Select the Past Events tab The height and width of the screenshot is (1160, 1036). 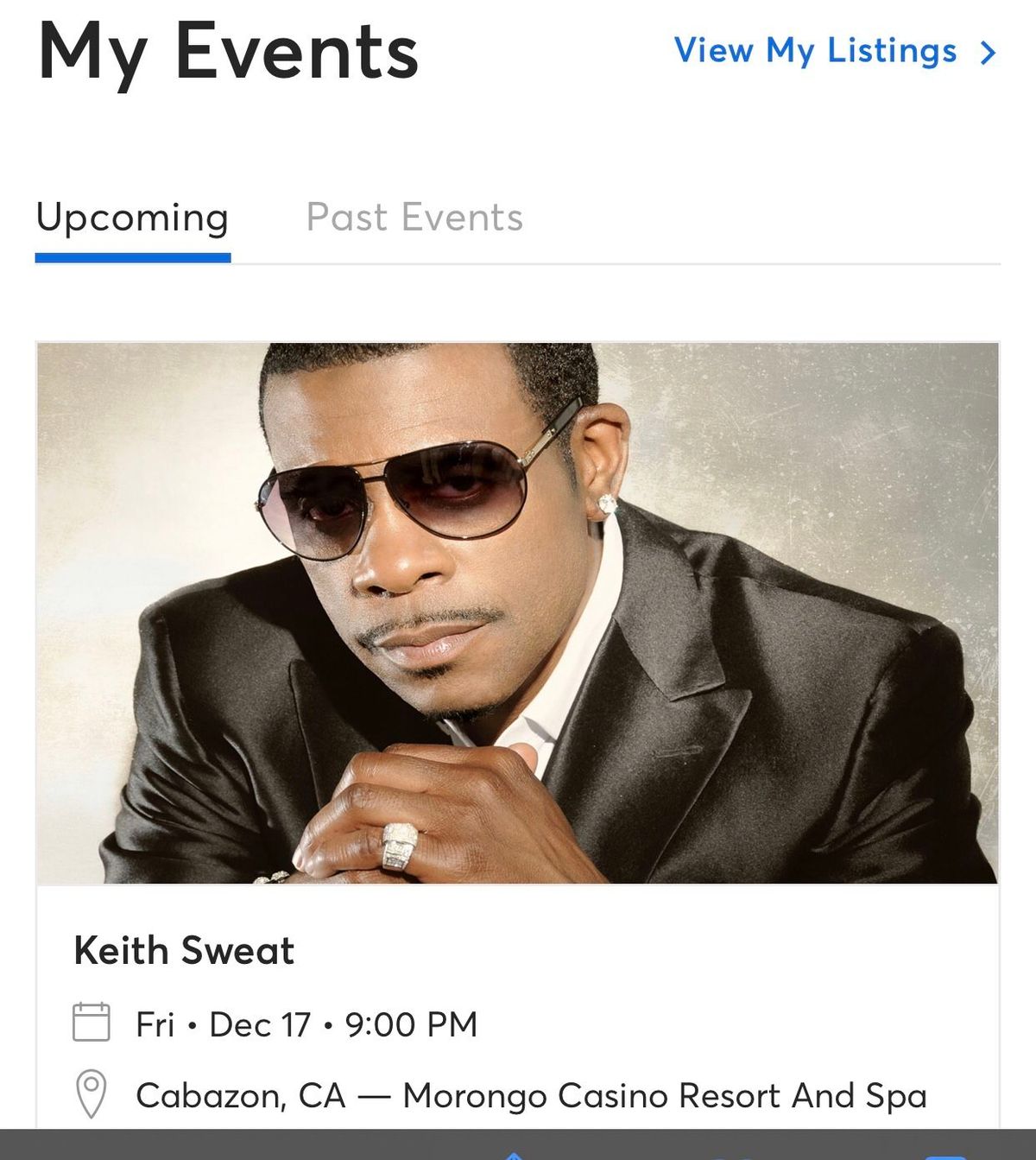pyautogui.click(x=414, y=218)
